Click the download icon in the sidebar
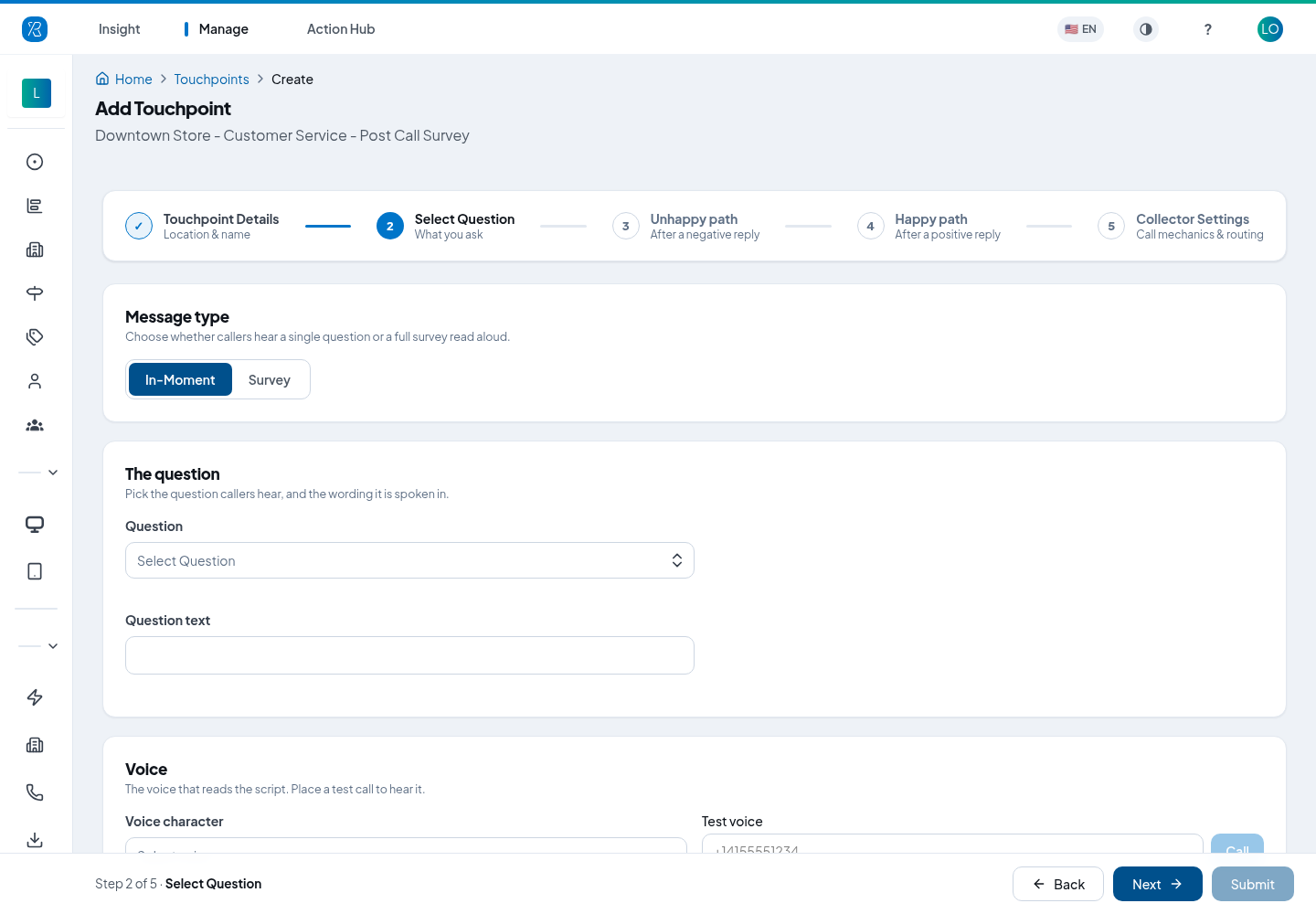 coord(35,840)
